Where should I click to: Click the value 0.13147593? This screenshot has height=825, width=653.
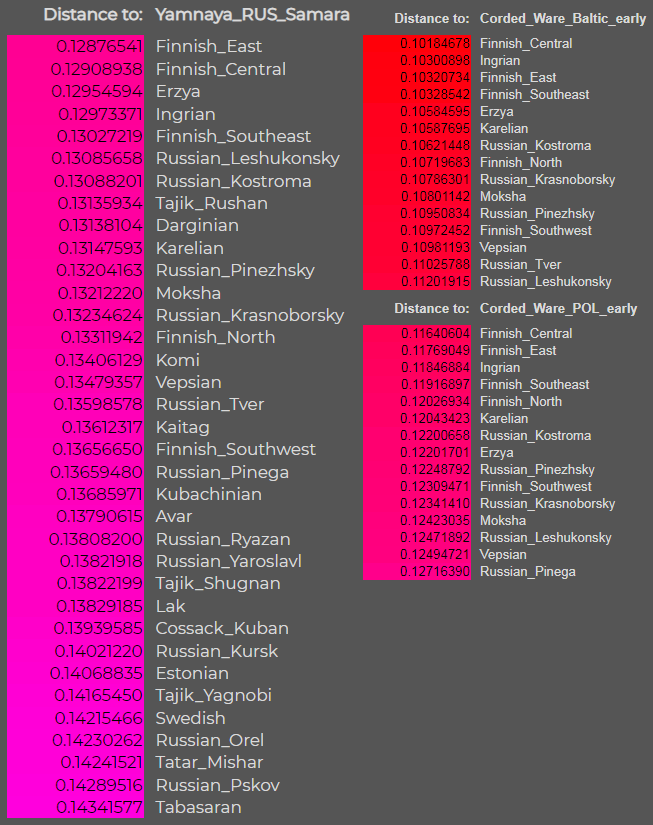coord(101,248)
